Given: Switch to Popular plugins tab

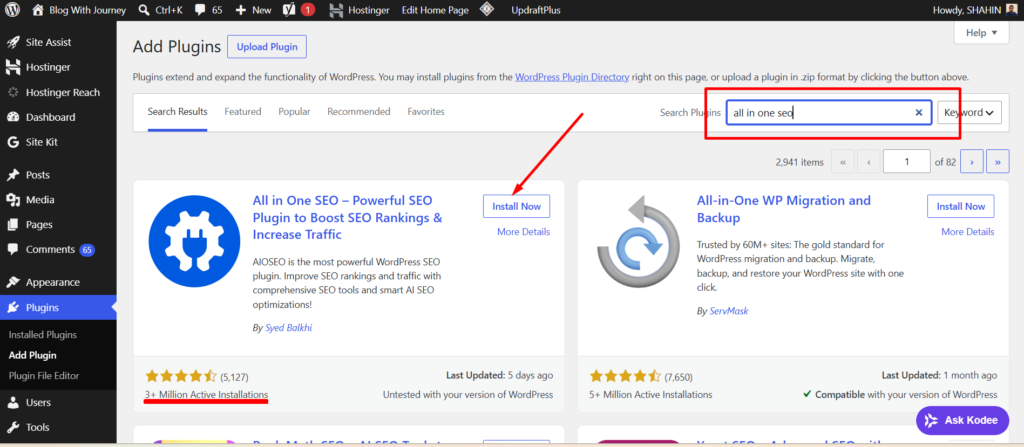Looking at the screenshot, I should tap(295, 112).
